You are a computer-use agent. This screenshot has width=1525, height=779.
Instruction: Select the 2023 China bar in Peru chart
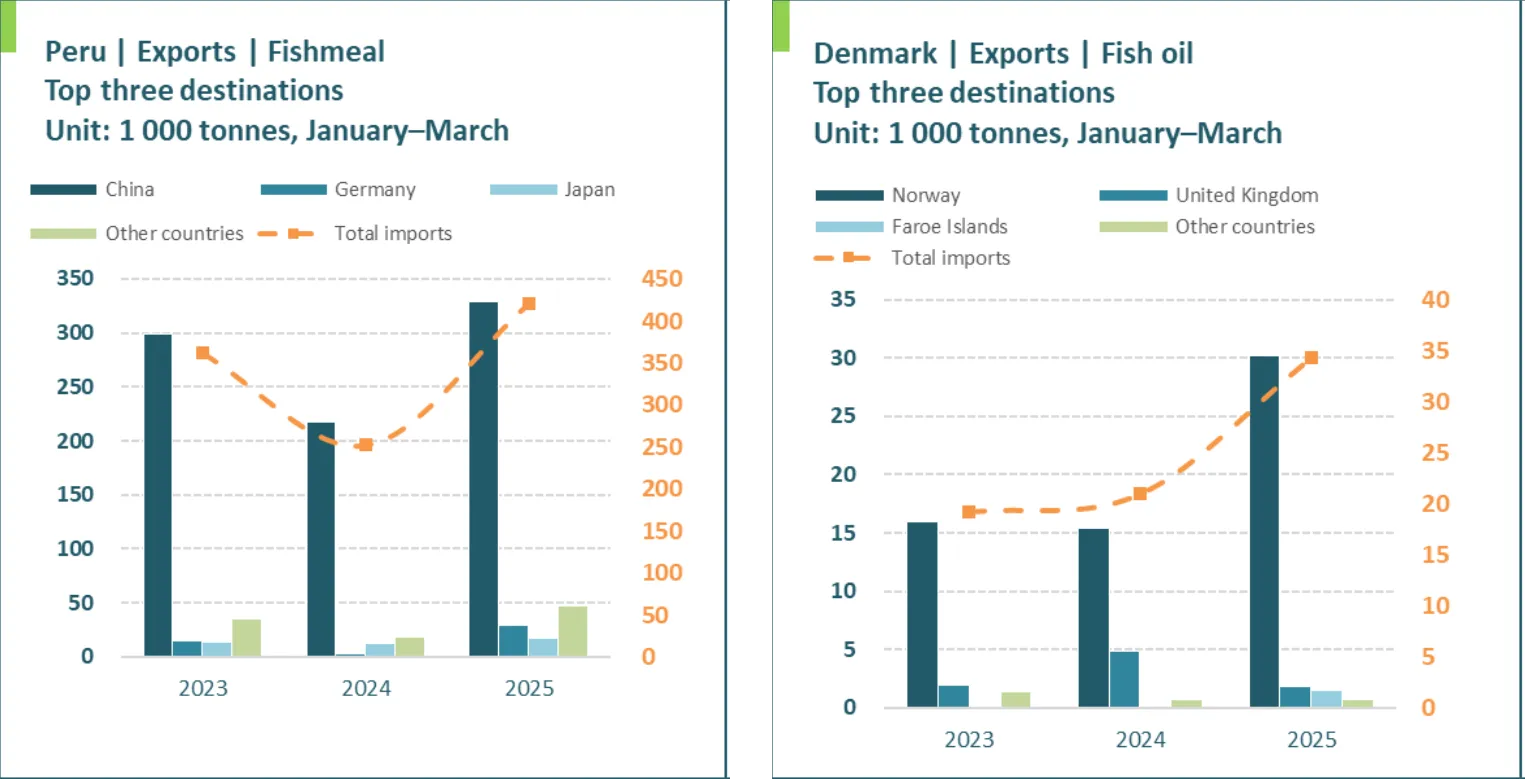(x=158, y=495)
